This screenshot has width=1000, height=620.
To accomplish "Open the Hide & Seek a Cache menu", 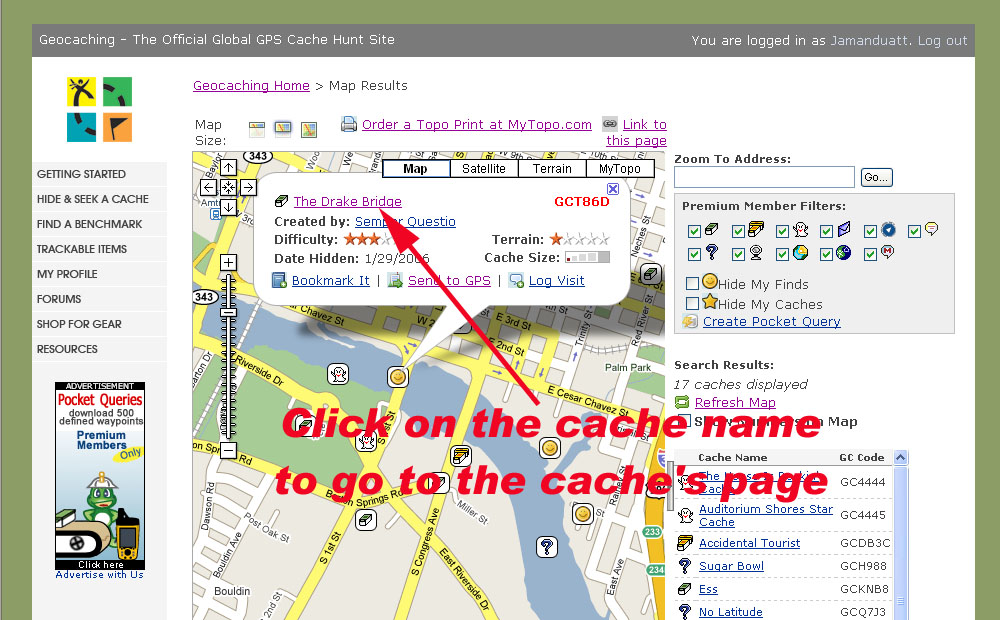I will 99,199.
